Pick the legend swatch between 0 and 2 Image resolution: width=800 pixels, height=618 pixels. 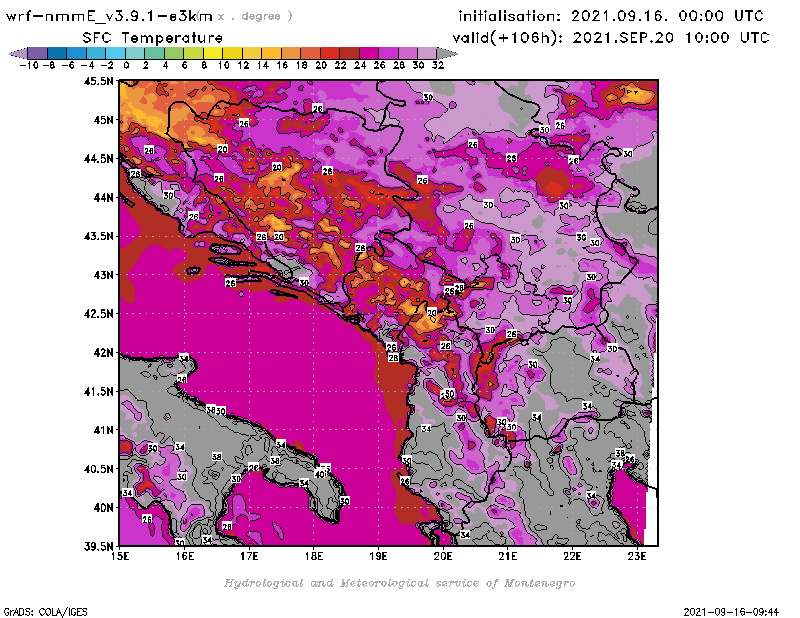[135, 53]
